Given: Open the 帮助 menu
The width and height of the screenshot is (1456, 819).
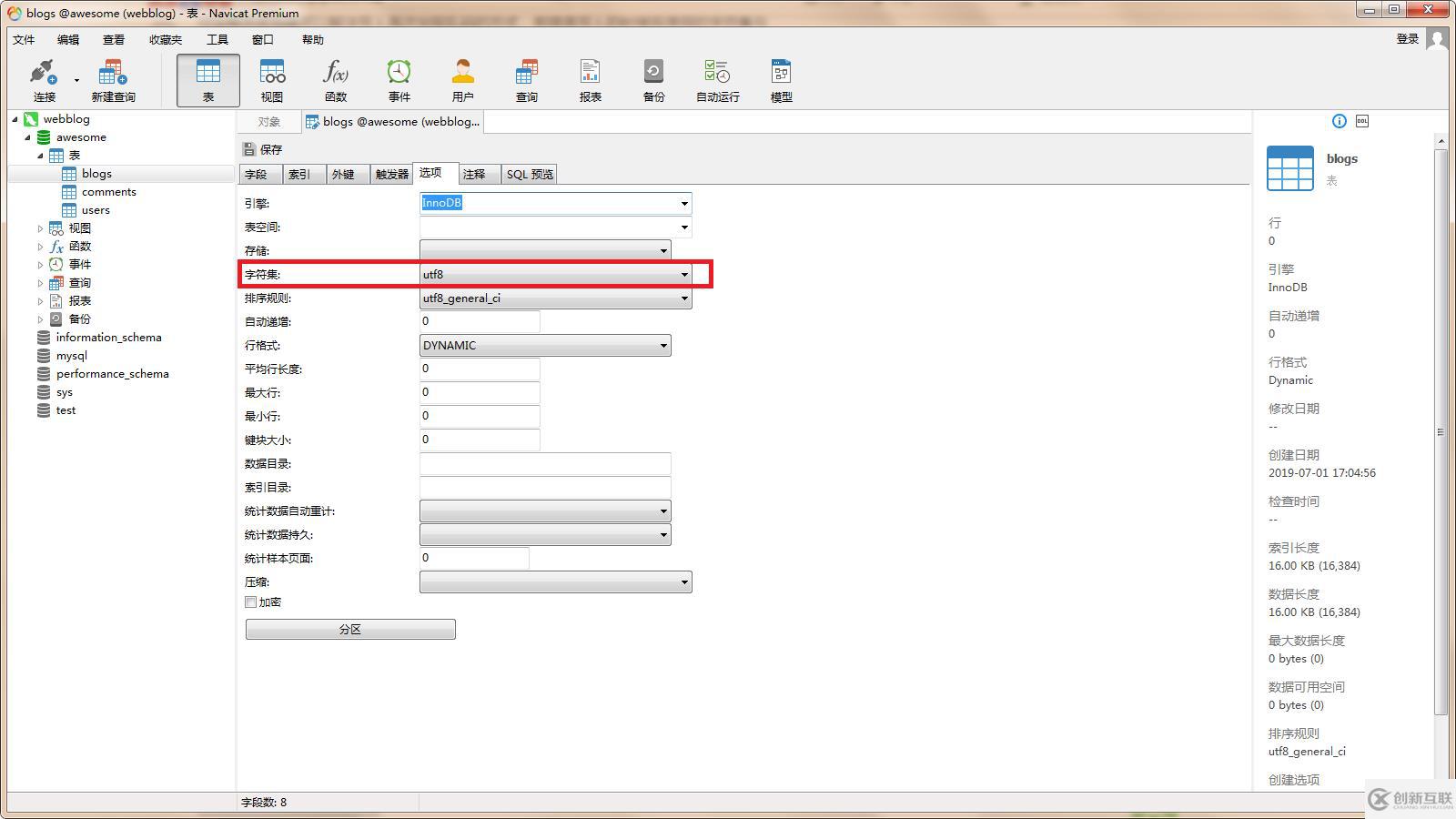Looking at the screenshot, I should pyautogui.click(x=313, y=39).
